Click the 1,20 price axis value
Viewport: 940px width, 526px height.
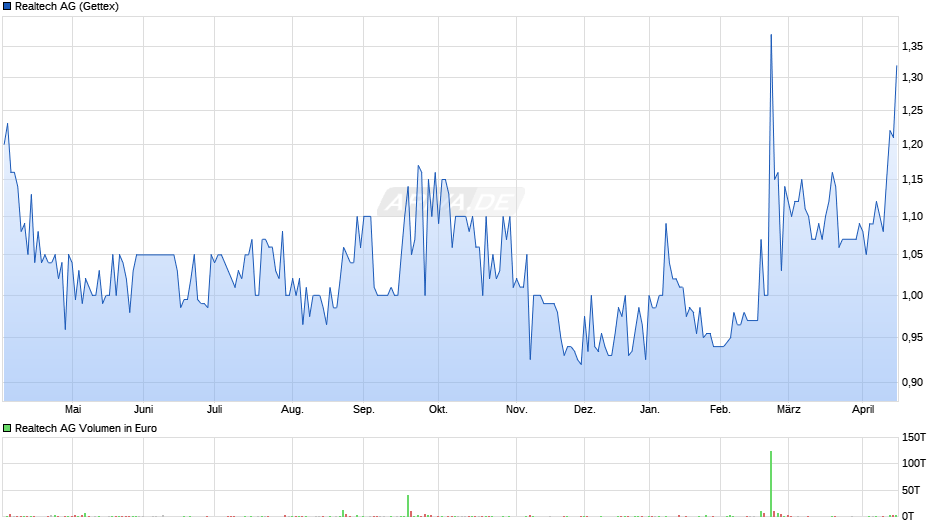[912, 144]
